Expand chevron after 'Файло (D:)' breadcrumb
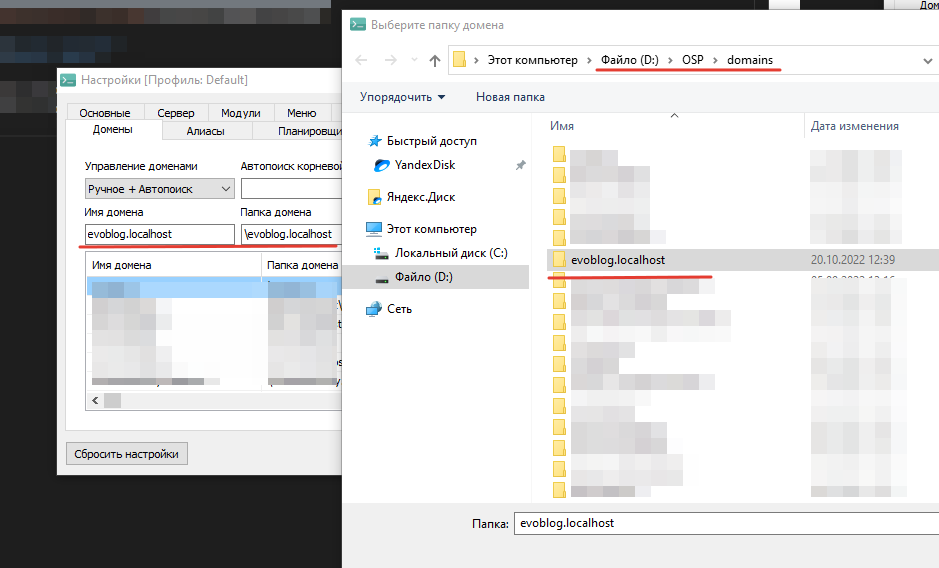 (670, 60)
